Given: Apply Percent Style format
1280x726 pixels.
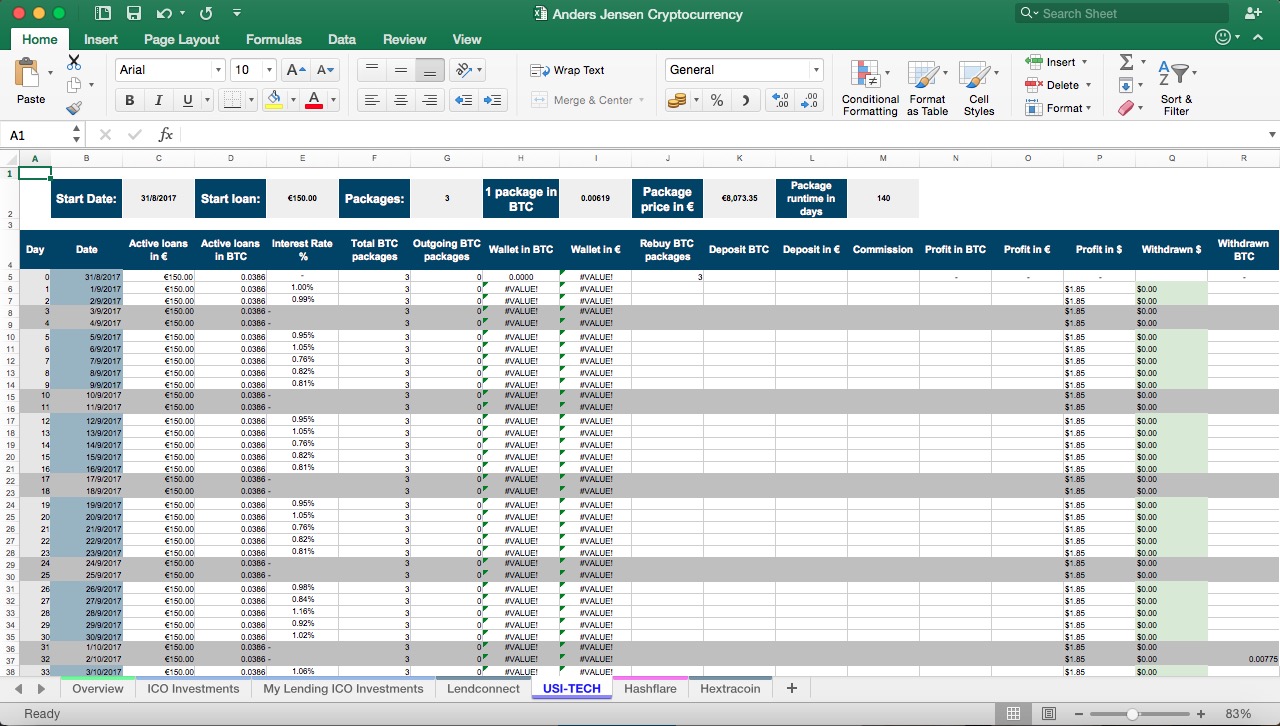Looking at the screenshot, I should coord(717,100).
